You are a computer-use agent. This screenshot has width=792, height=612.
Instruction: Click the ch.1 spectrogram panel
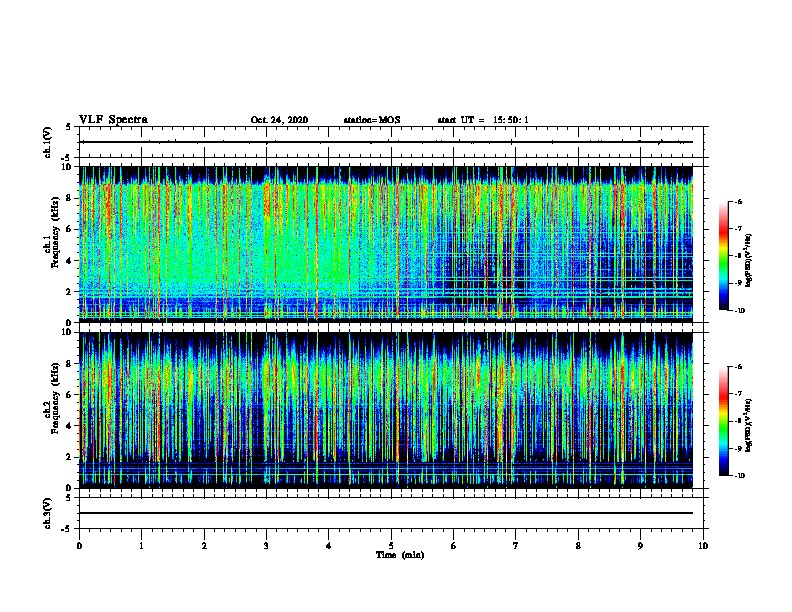point(386,244)
